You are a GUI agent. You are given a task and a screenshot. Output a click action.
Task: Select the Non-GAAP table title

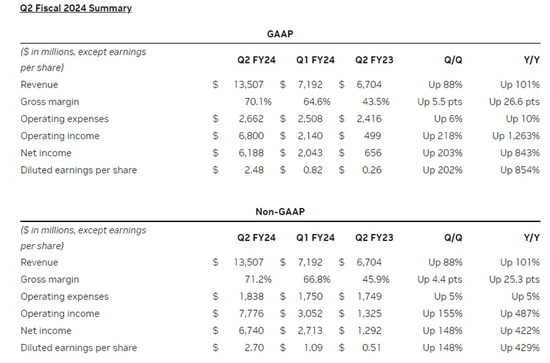tap(280, 212)
